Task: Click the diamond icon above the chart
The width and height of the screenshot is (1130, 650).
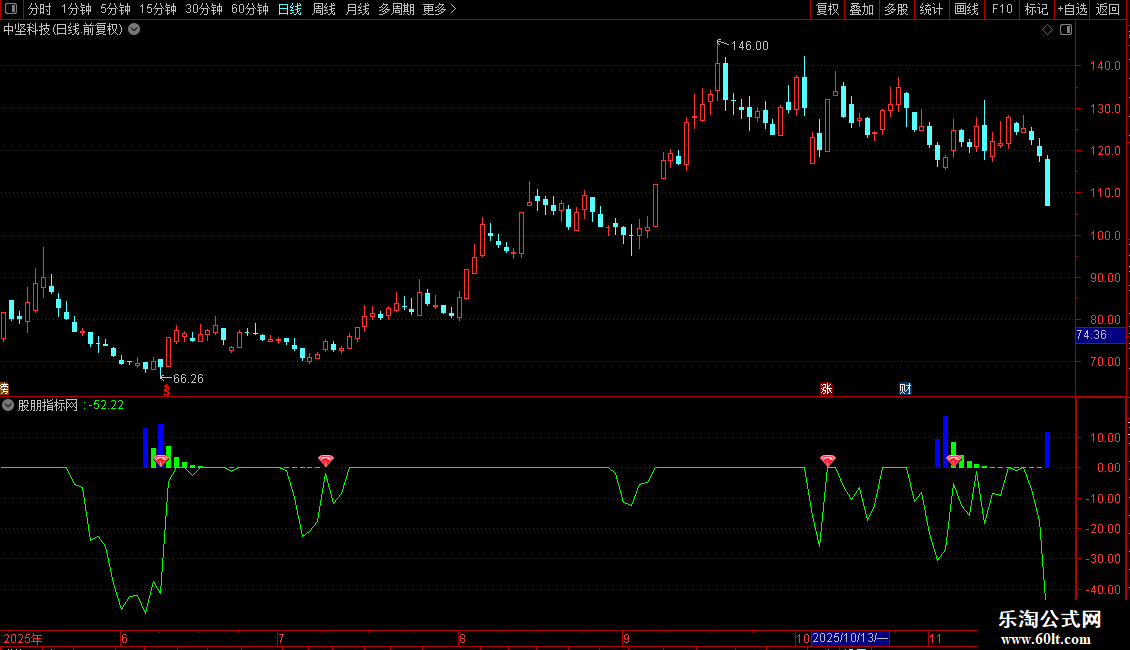Action: [x=1048, y=30]
